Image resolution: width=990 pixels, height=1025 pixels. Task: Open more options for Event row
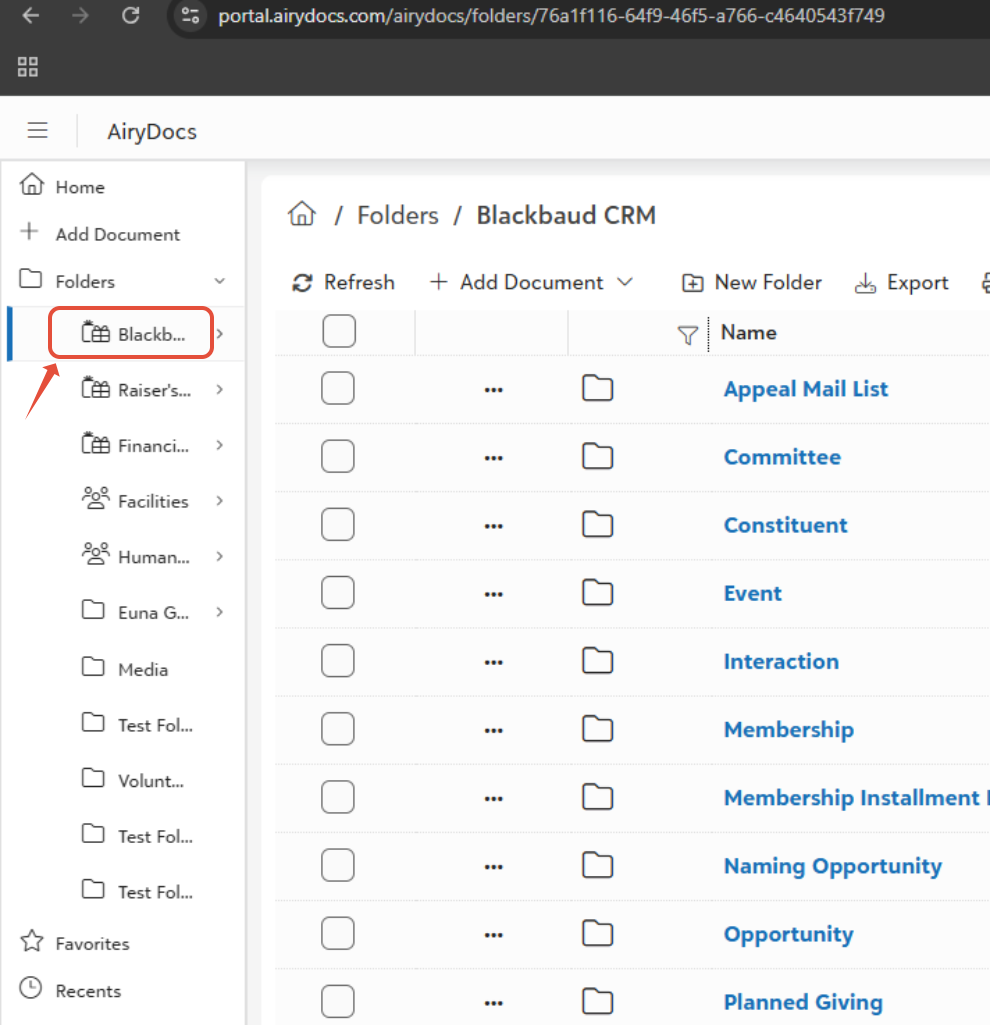(494, 594)
